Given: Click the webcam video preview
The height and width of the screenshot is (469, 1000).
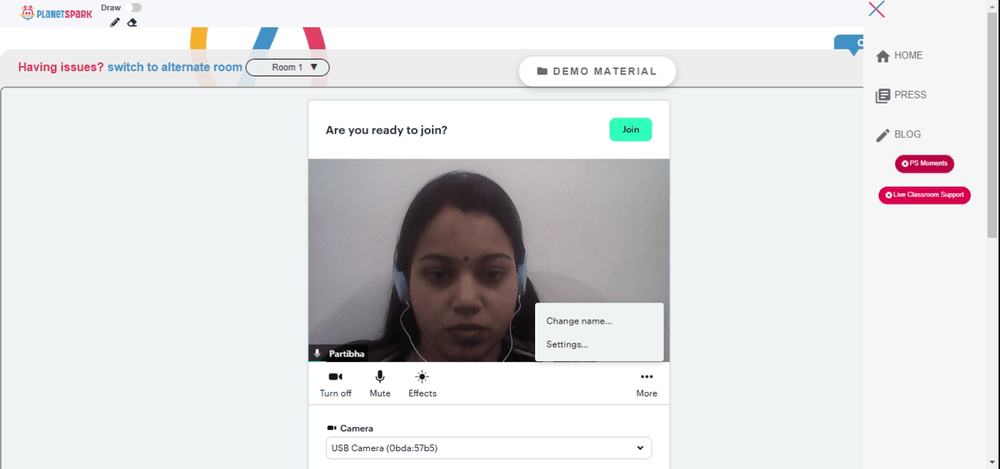Looking at the screenshot, I should click(x=489, y=260).
